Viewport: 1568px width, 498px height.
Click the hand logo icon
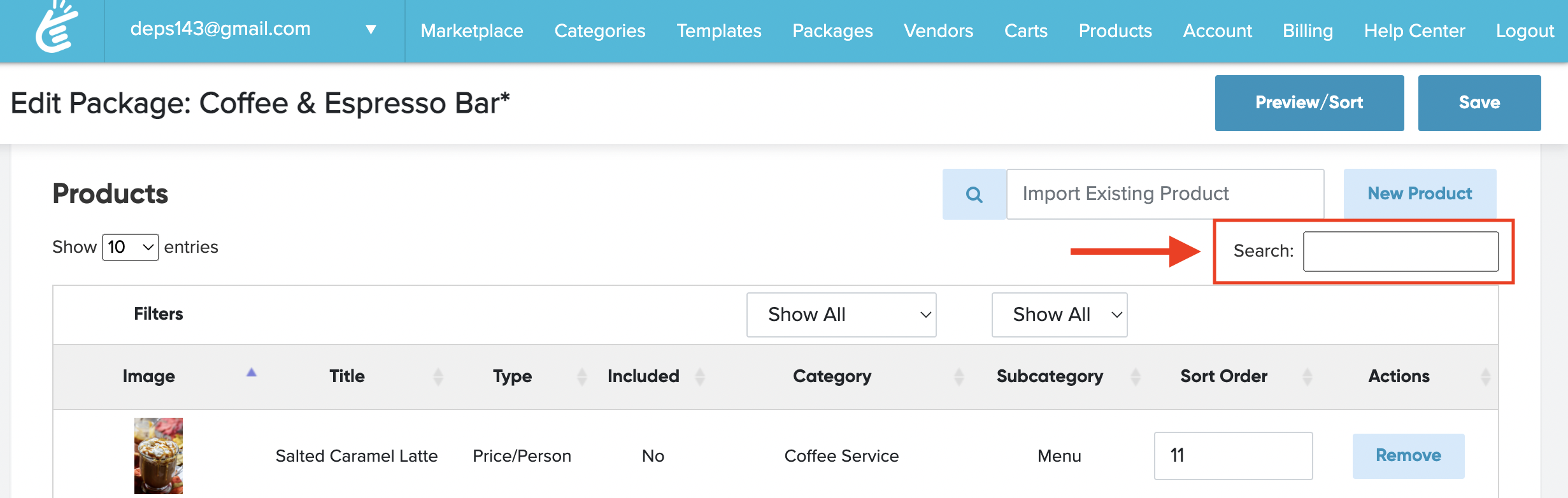56,29
